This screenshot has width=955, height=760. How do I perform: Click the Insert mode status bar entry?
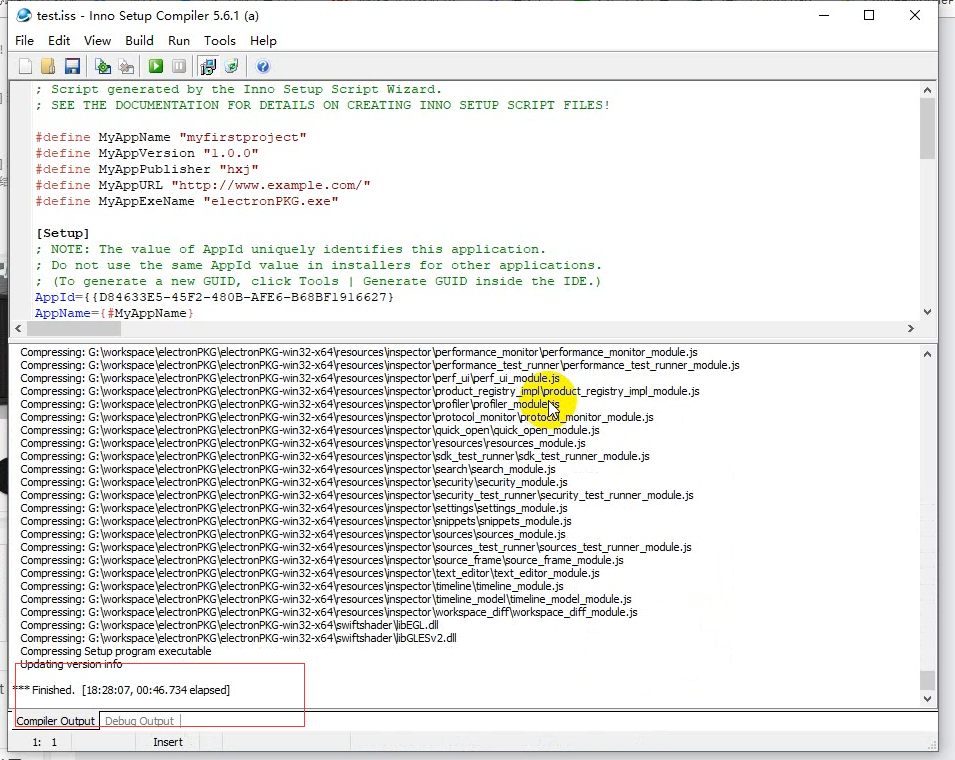tap(168, 742)
